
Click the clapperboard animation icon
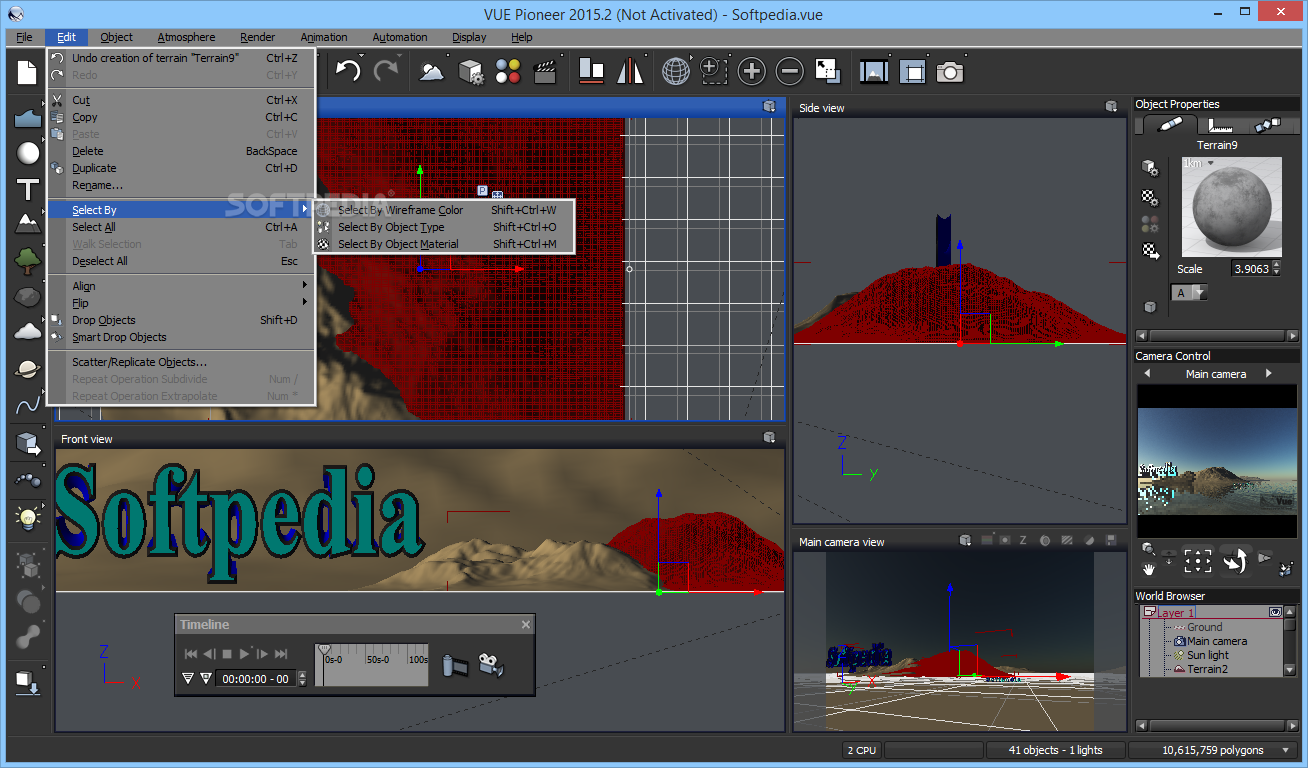click(545, 71)
